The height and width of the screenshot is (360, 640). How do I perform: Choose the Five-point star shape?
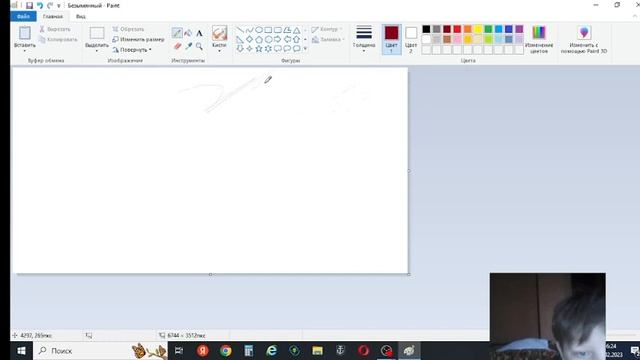click(x=259, y=49)
